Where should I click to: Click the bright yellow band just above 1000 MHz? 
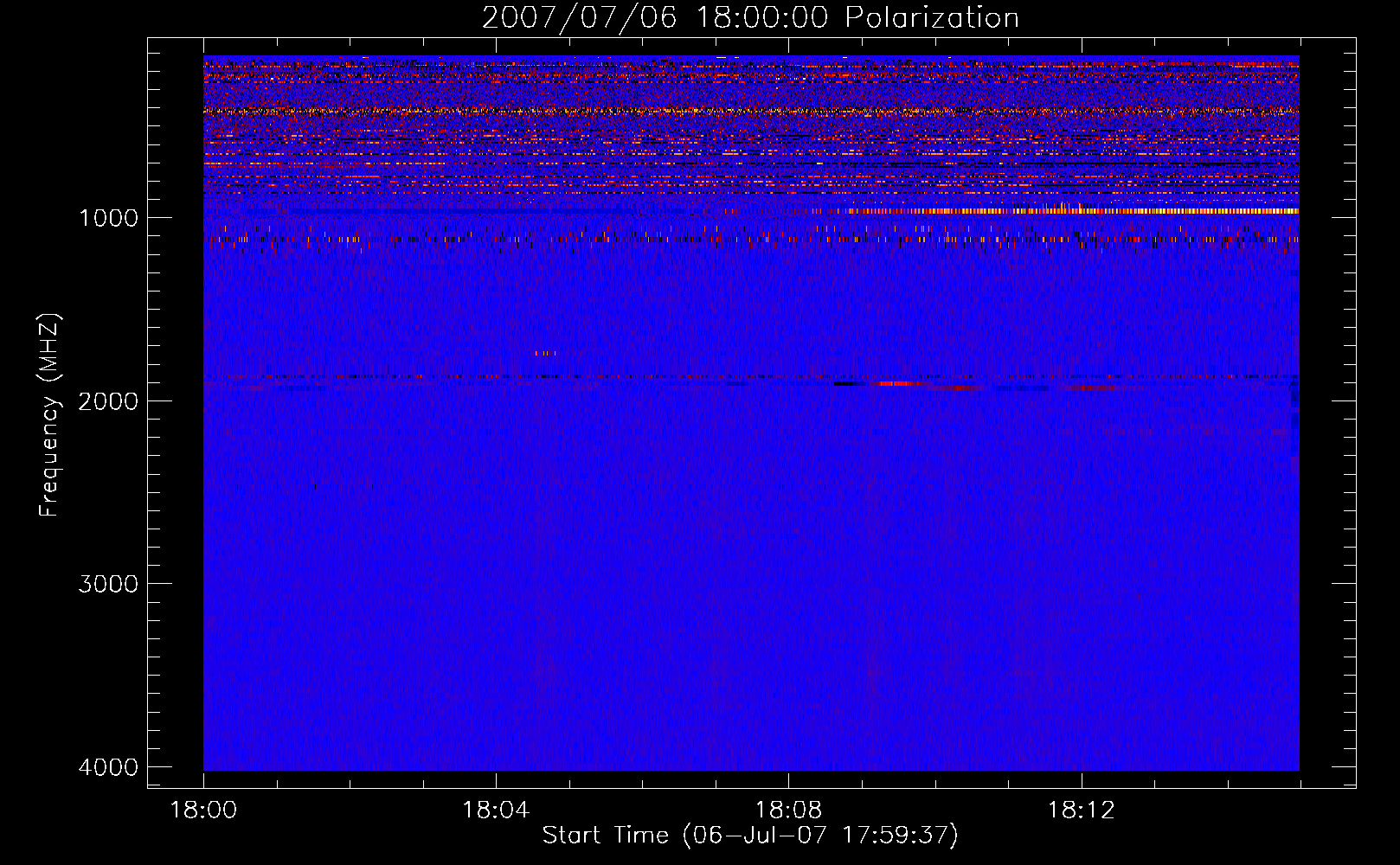coord(1073,210)
